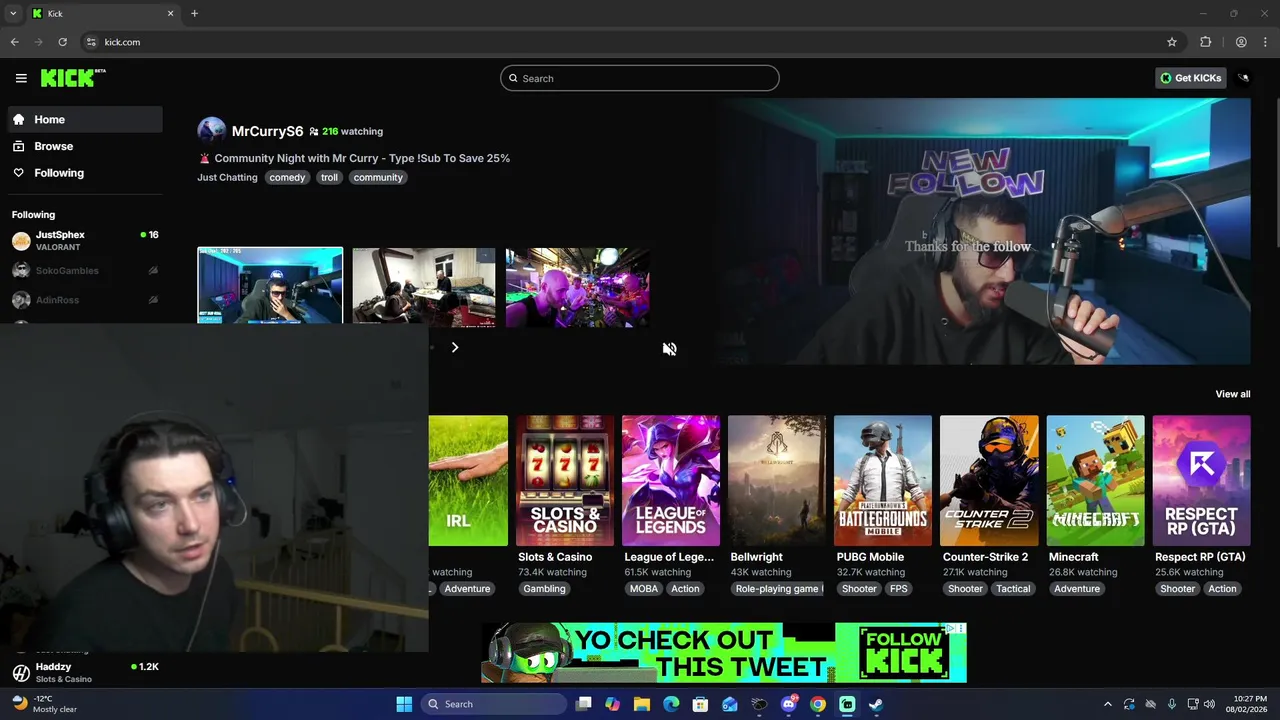
Task: Click Role-playing game tag under Bellwright
Action: coord(778,589)
